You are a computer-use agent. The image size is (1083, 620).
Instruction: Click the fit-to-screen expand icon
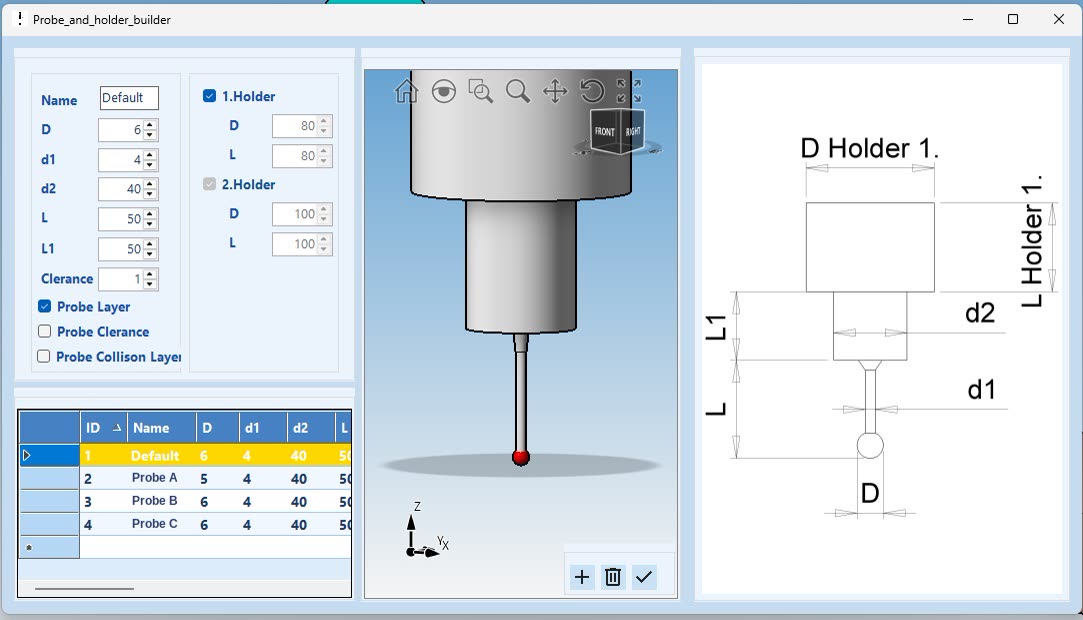click(x=629, y=90)
